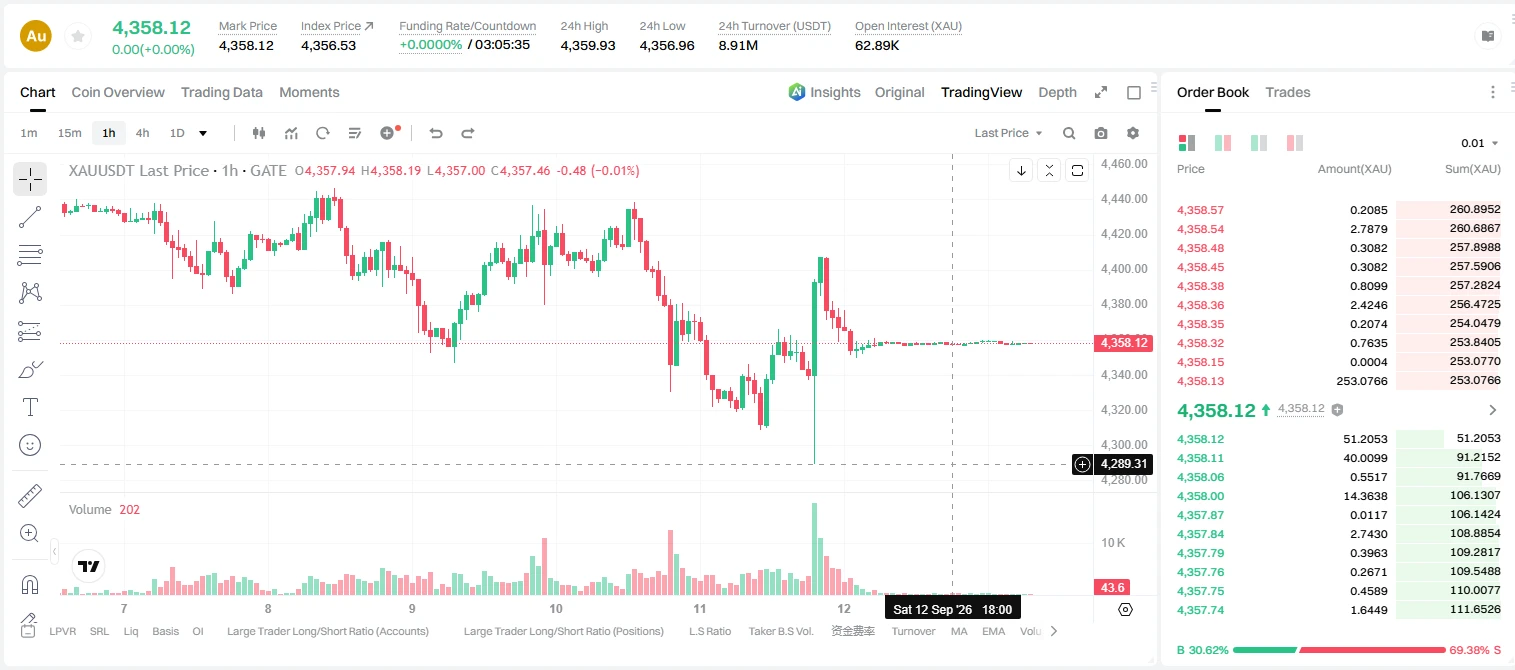The image size is (1515, 670).
Task: Undo the last chart action
Action: (436, 133)
